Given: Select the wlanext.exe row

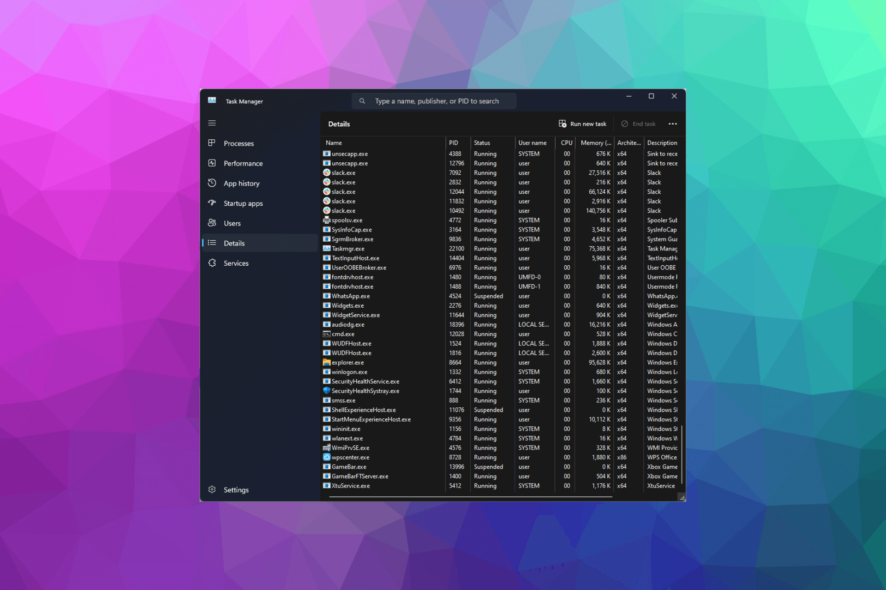Looking at the screenshot, I should pyautogui.click(x=501, y=438).
